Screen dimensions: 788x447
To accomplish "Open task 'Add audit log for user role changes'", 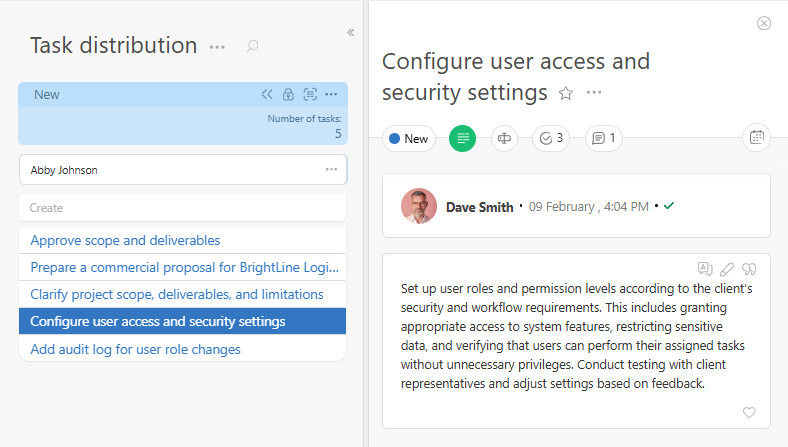I will coord(135,349).
